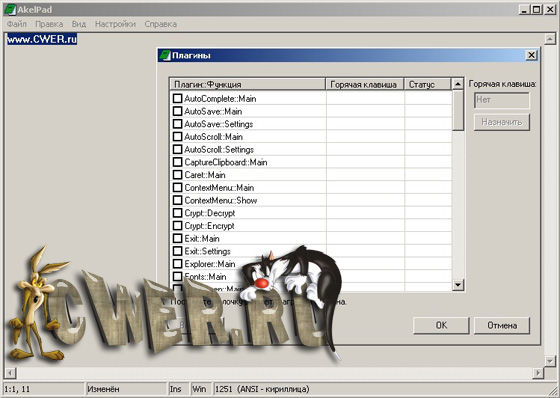Screen dimensions: 560x398
Task: Click the horizontal scrollbar left arrow
Action: [x=10, y=373]
